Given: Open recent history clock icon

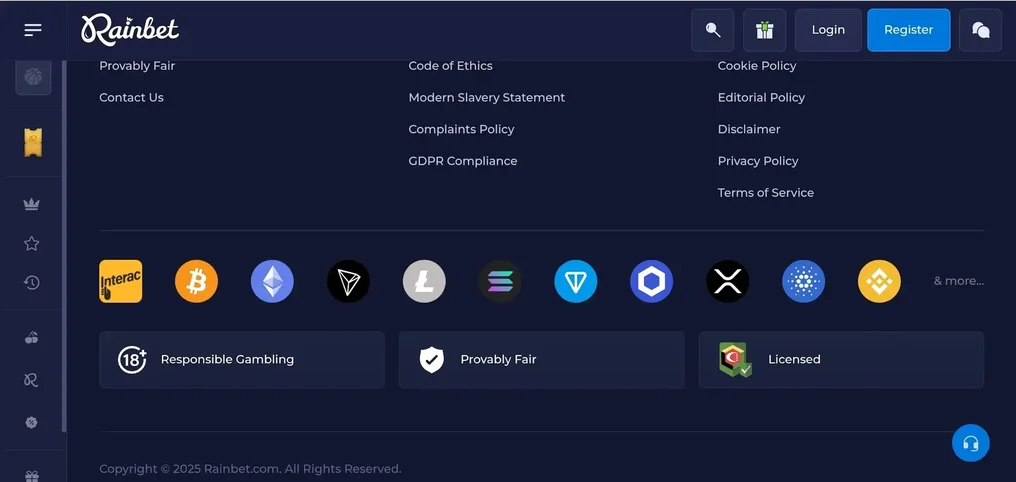Looking at the screenshot, I should [32, 283].
